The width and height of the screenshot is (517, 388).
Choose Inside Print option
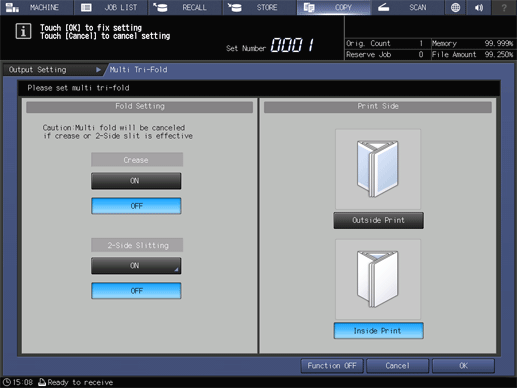pyautogui.click(x=379, y=331)
